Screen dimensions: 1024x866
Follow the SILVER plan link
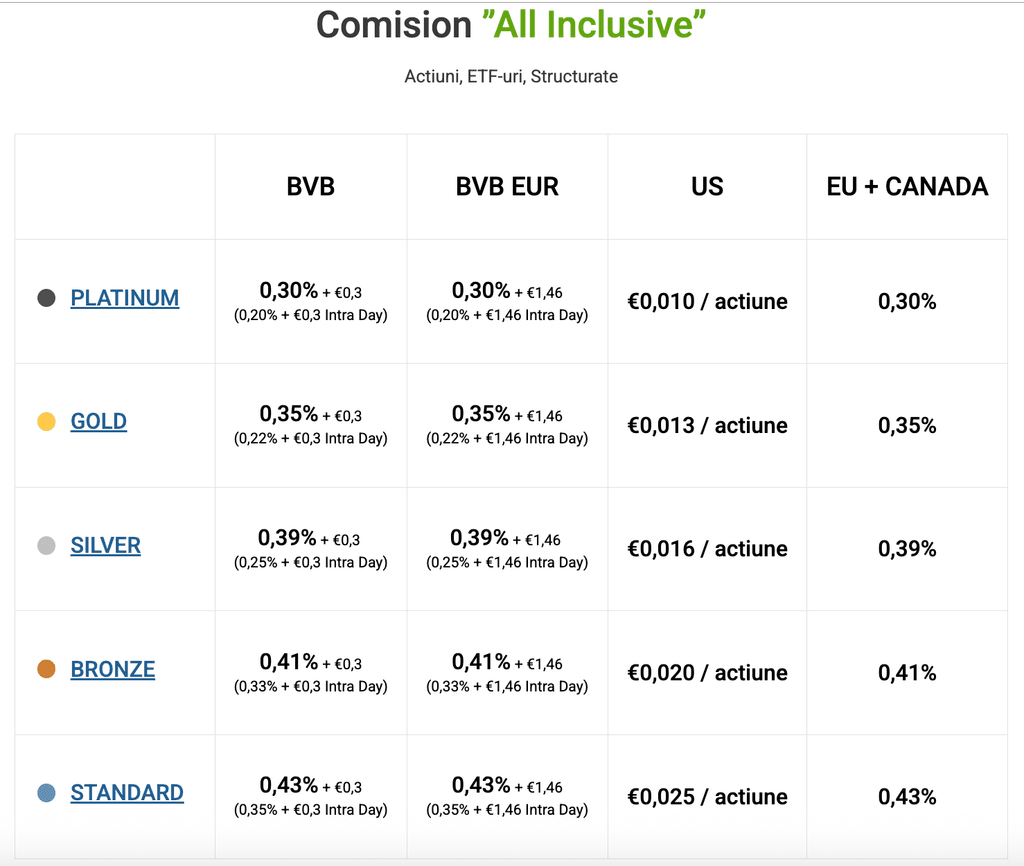pos(106,545)
